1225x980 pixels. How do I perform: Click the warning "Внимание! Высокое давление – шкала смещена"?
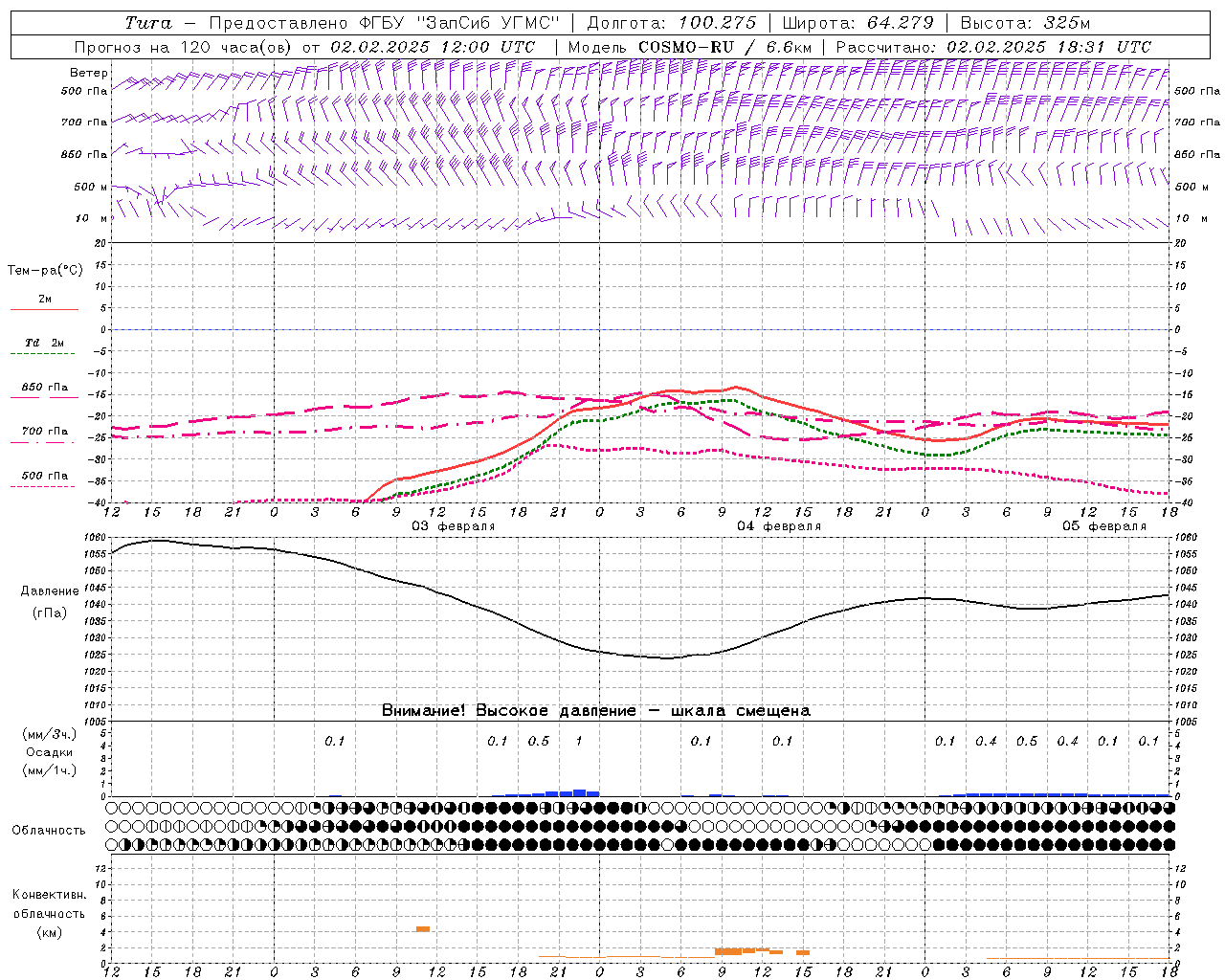click(x=595, y=711)
